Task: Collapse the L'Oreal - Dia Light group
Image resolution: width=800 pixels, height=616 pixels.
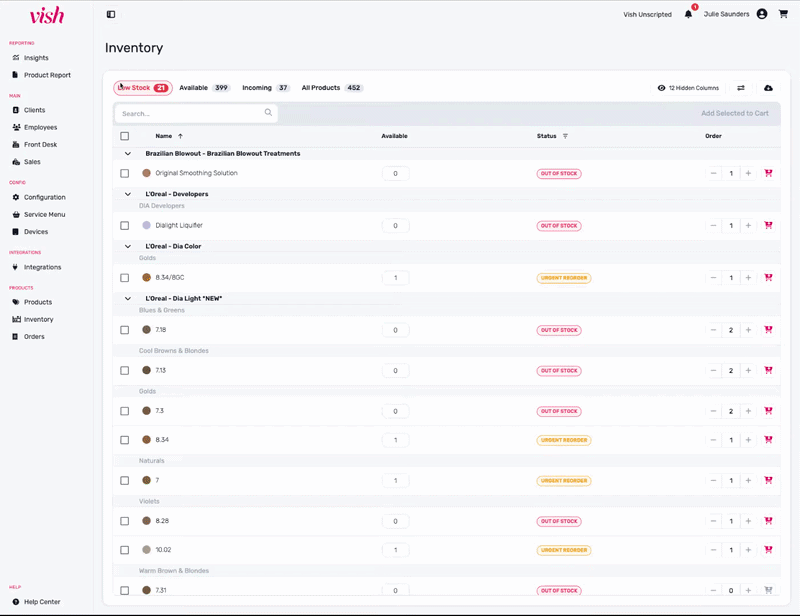Action: pyautogui.click(x=128, y=298)
